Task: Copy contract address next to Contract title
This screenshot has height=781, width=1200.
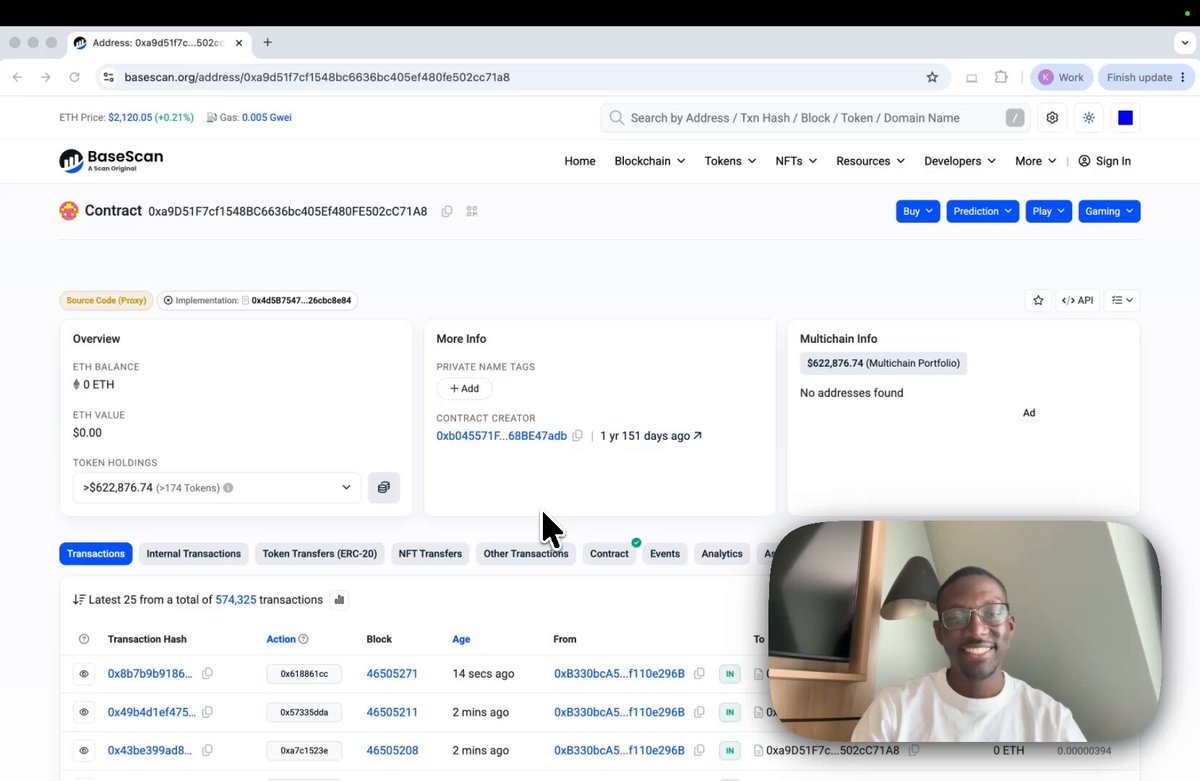Action: [x=447, y=211]
